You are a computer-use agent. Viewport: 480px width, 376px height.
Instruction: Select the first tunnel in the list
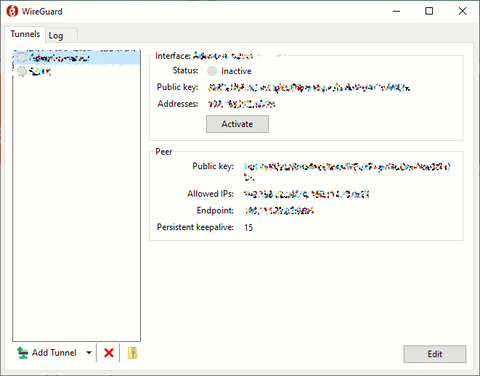(x=76, y=58)
